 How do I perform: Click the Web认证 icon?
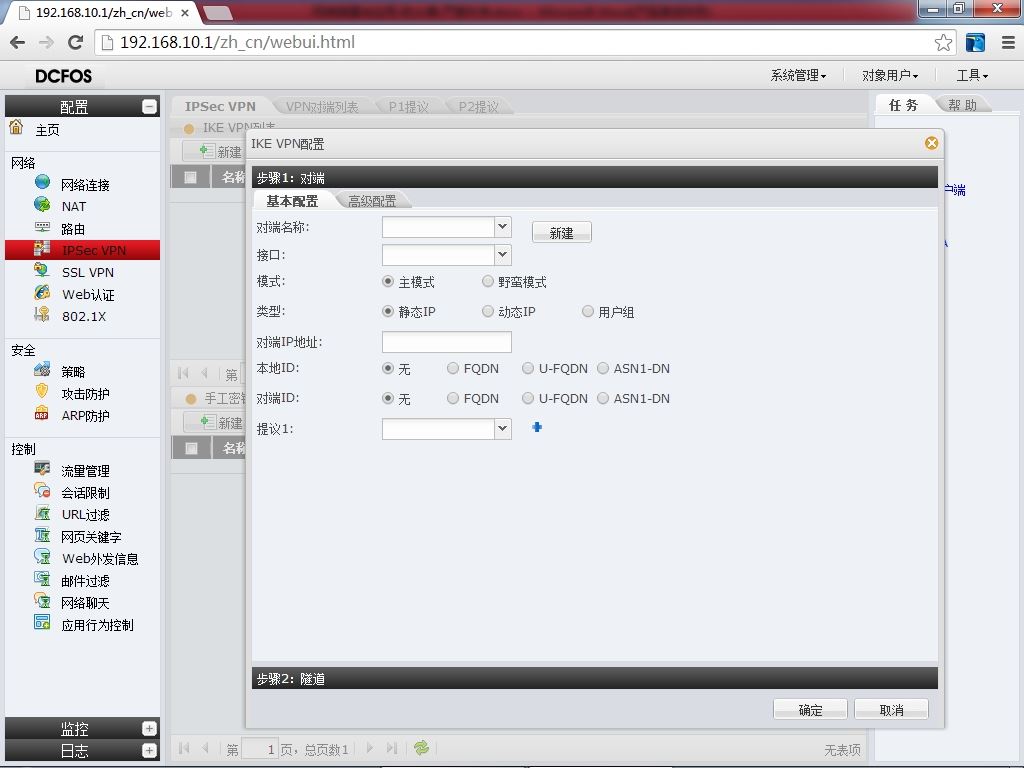[42, 293]
